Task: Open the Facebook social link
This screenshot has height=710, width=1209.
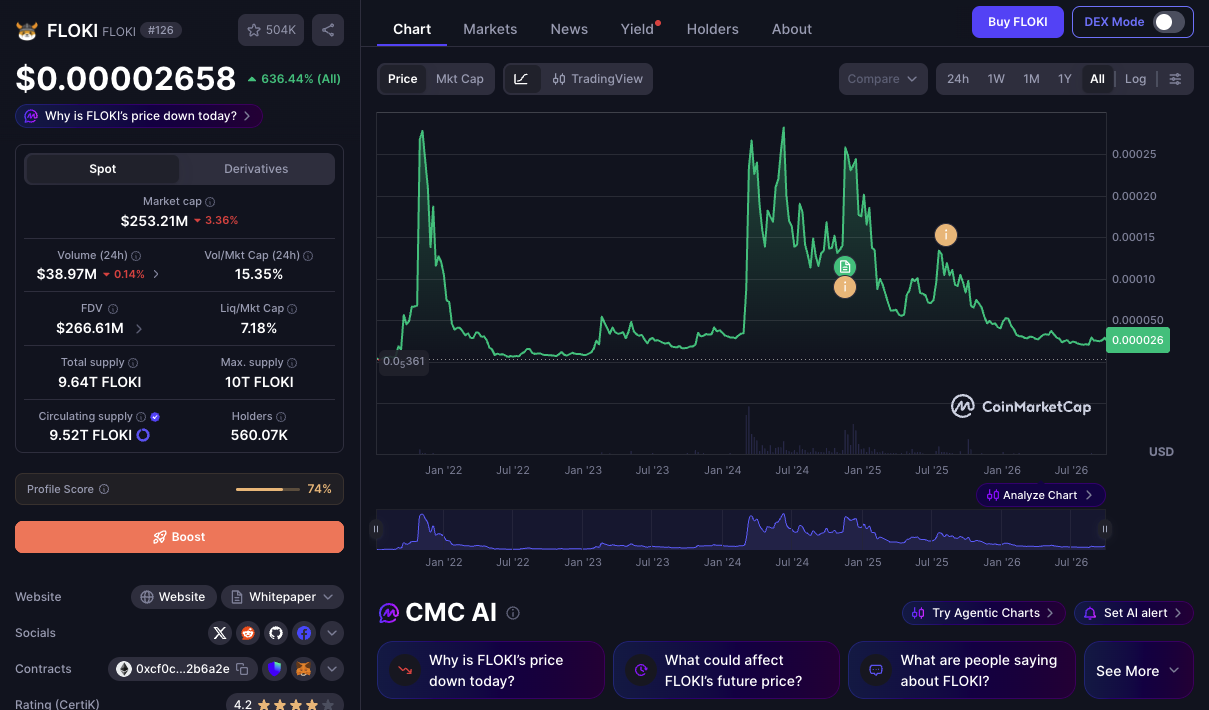Action: (x=304, y=633)
